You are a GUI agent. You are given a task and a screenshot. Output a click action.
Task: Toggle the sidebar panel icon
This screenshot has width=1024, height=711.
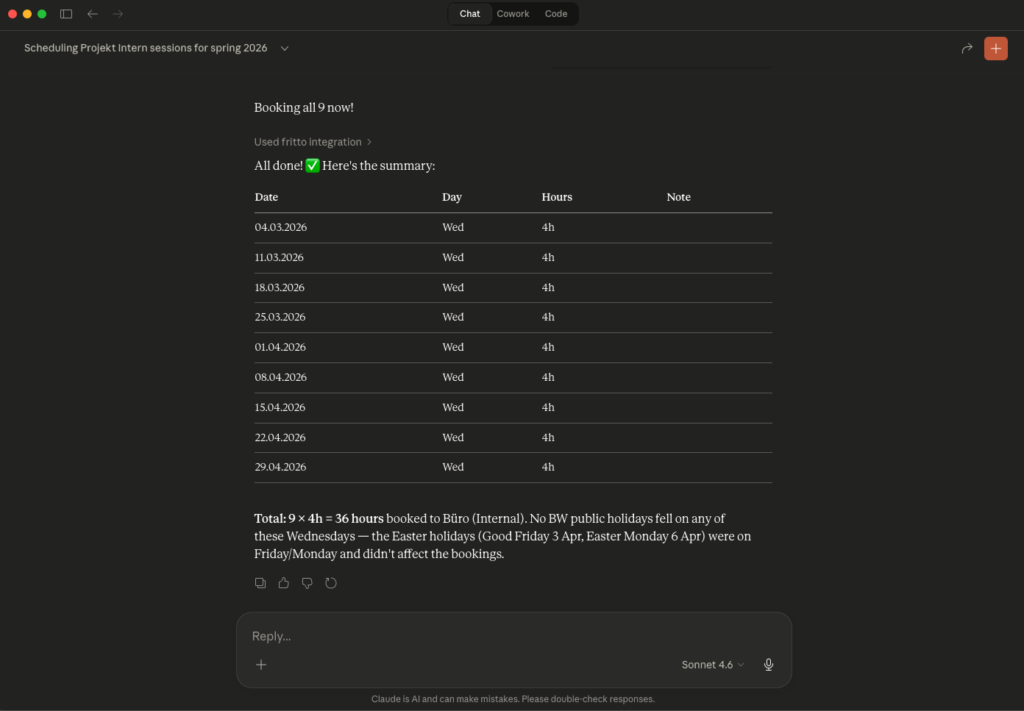click(x=66, y=14)
